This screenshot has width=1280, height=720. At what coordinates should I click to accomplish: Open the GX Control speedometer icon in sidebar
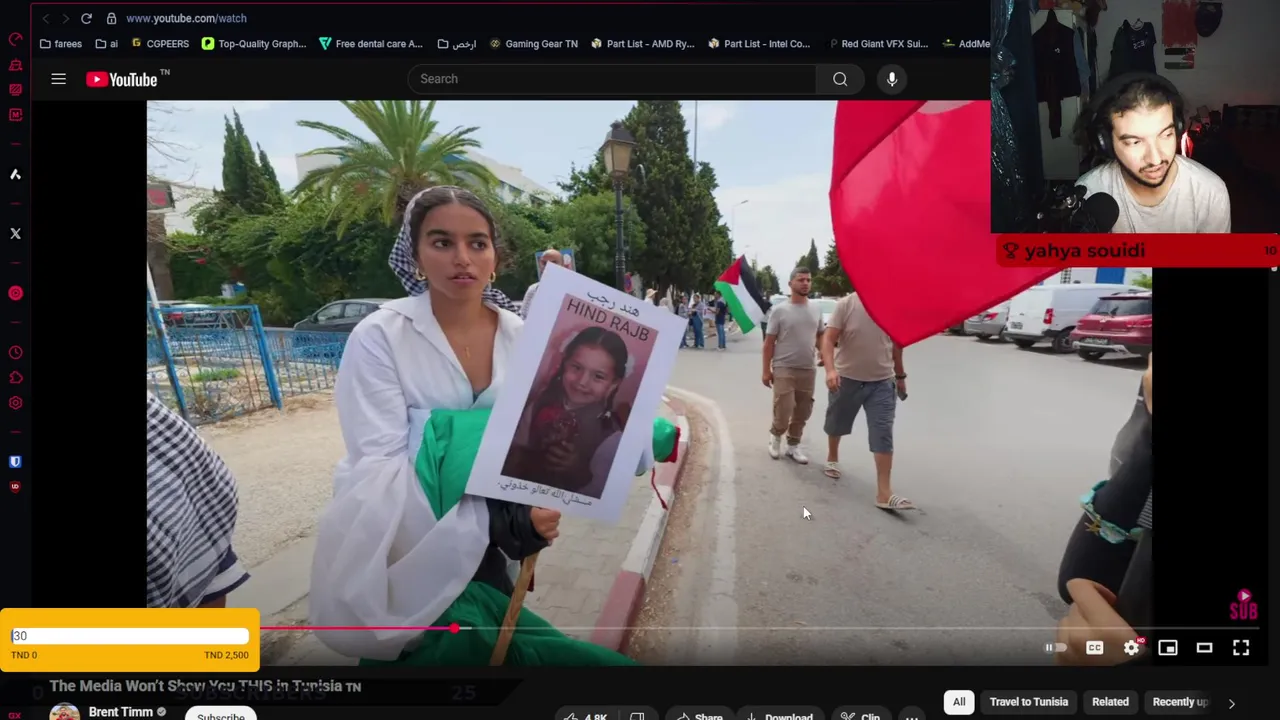tap(15, 40)
